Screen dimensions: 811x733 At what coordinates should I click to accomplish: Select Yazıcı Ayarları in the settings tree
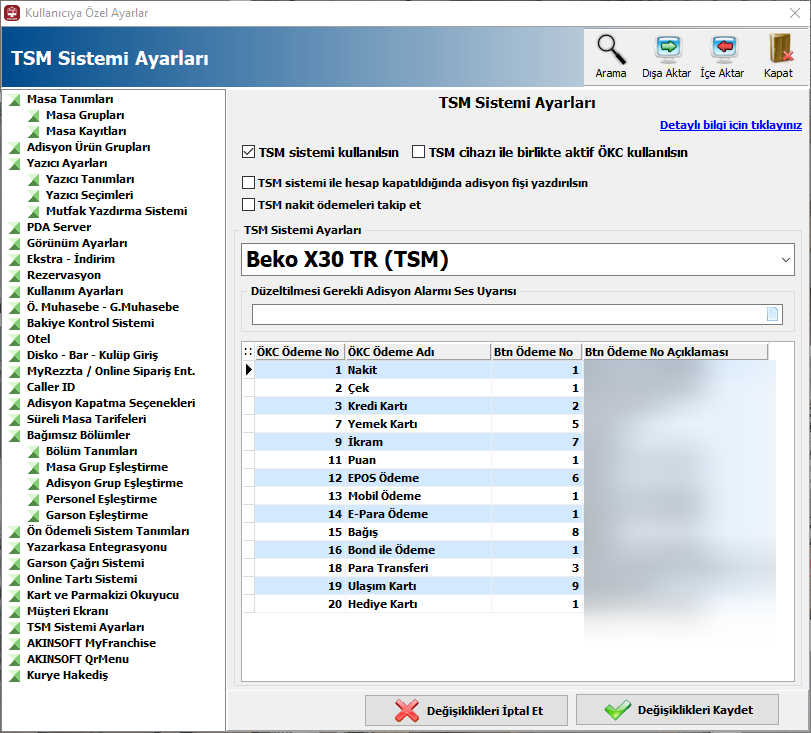pos(67,163)
